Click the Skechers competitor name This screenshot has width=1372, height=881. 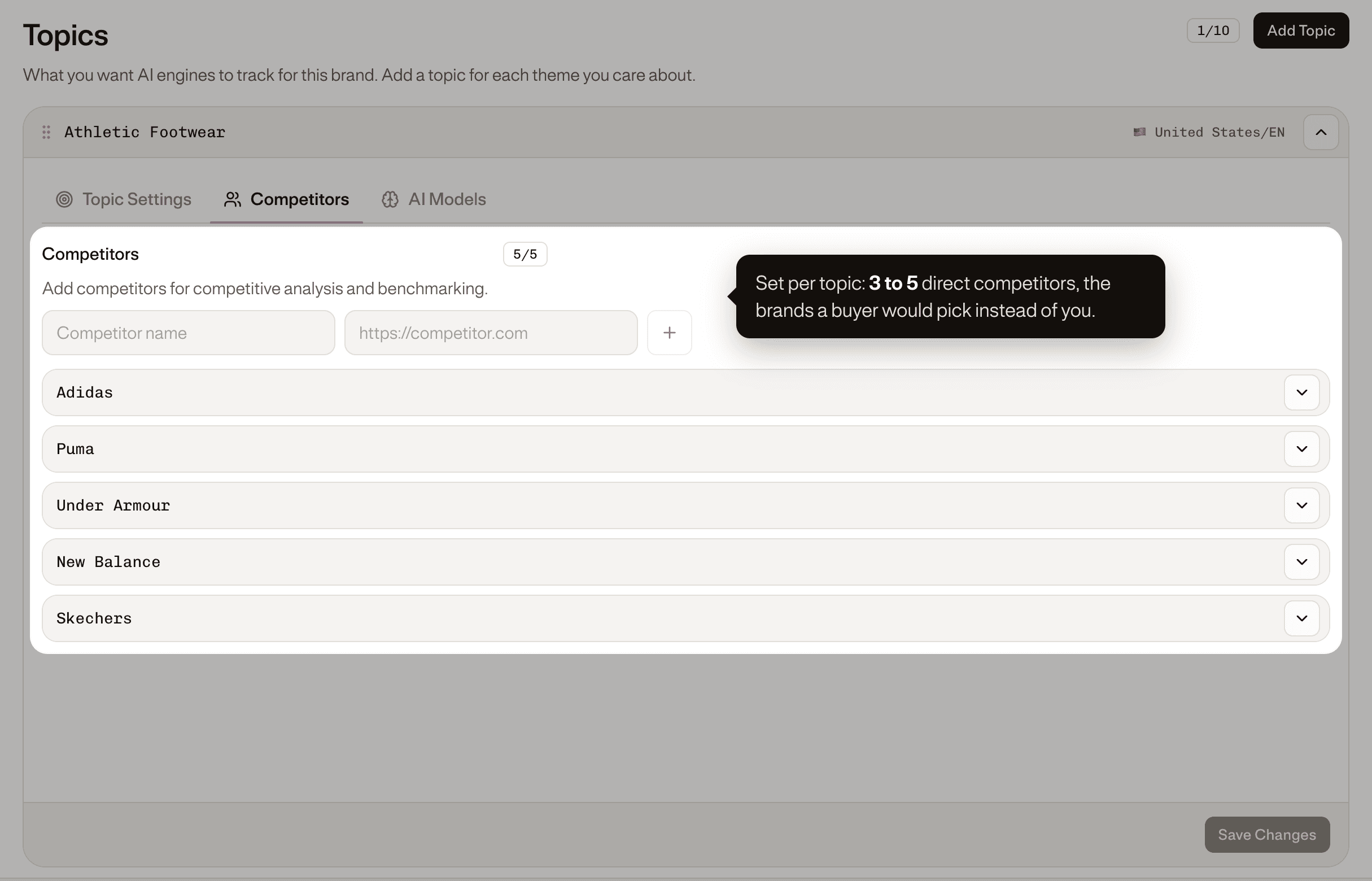click(x=94, y=618)
